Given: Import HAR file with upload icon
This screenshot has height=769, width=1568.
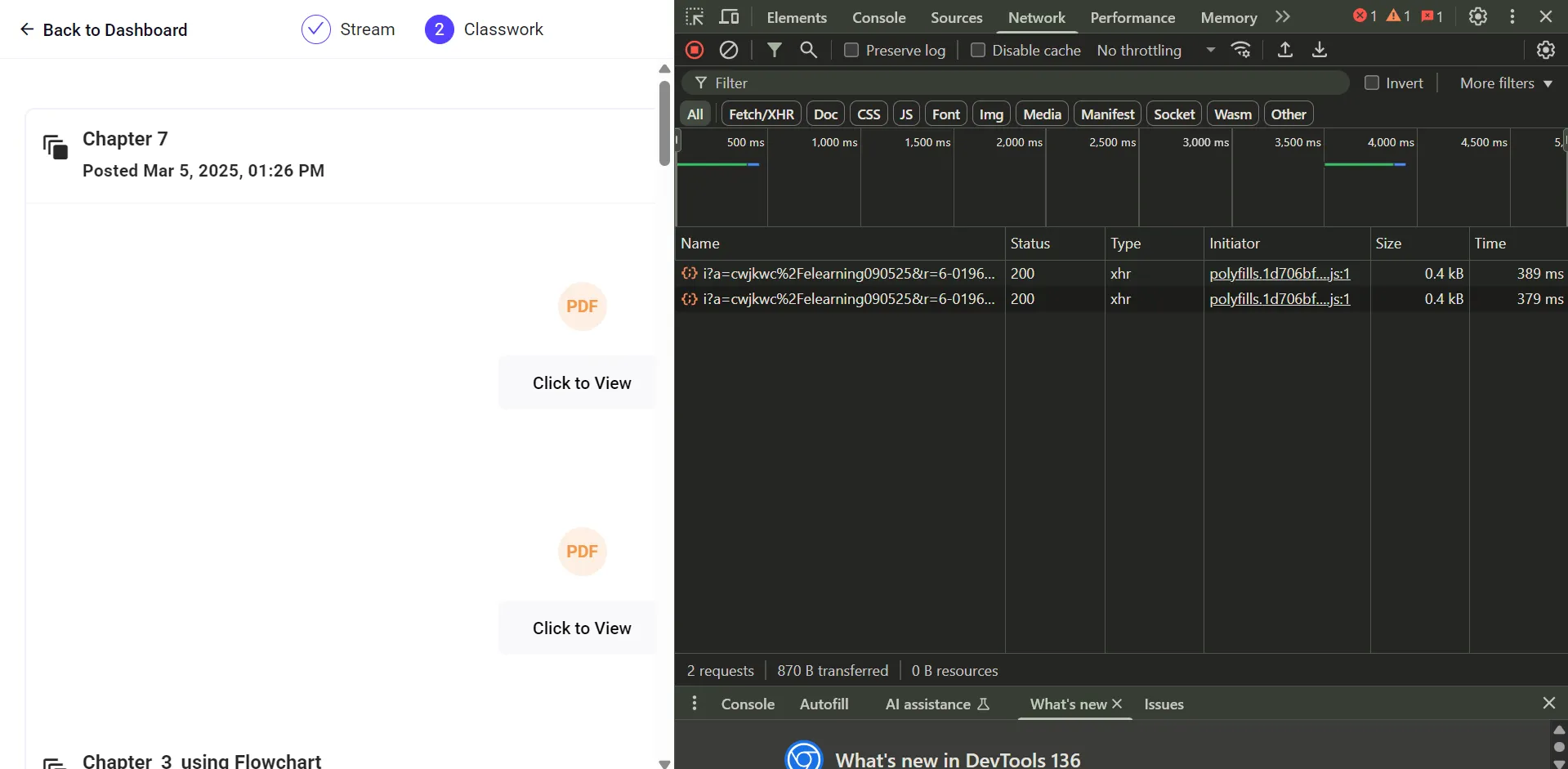Looking at the screenshot, I should 1284,50.
